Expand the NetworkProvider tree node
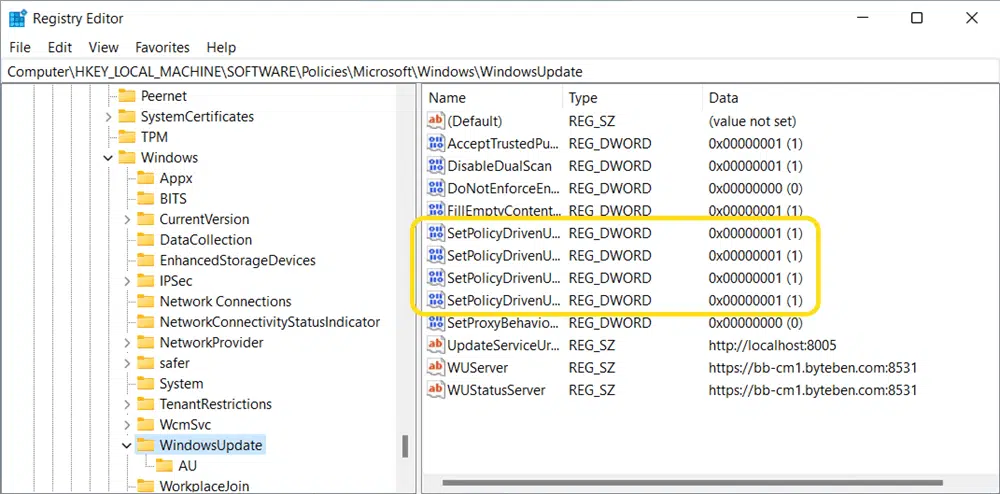Viewport: 1000px width, 494px height. [x=127, y=342]
